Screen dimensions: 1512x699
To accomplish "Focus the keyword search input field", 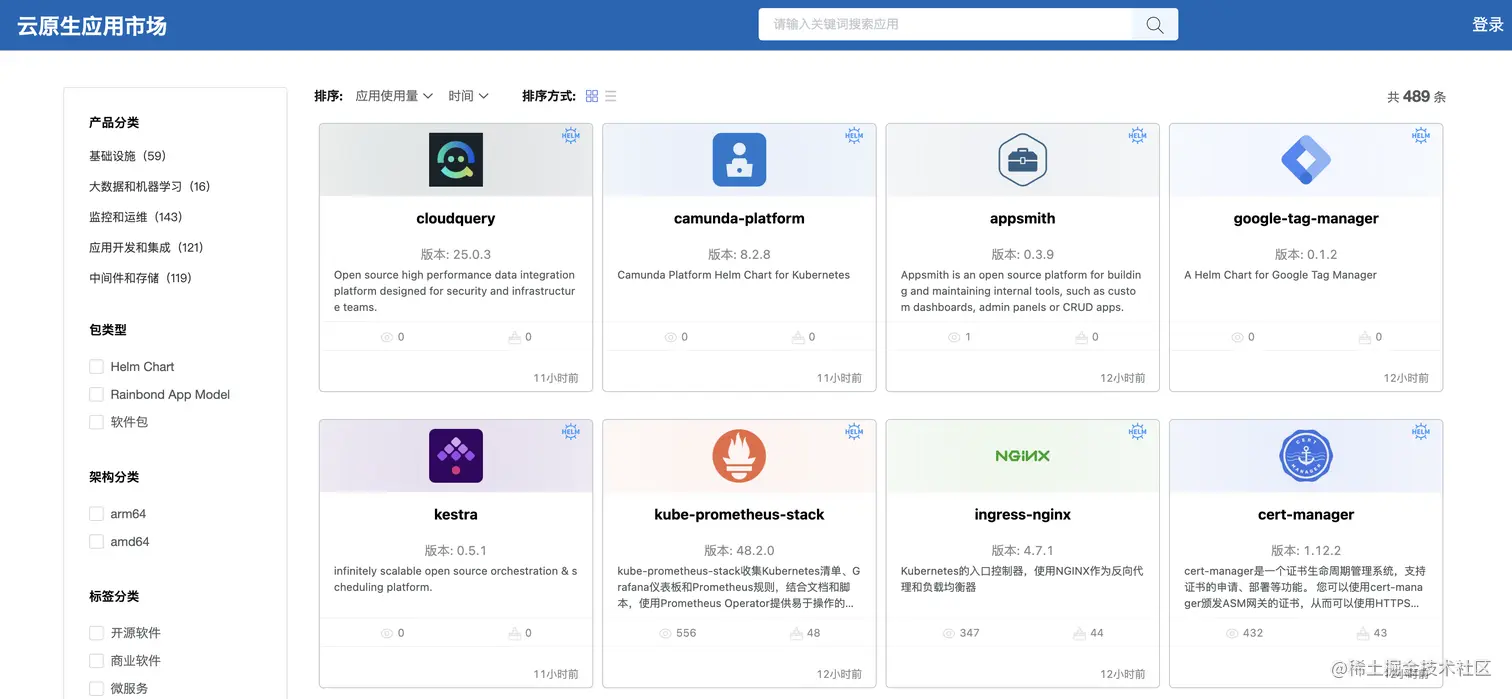I will (945, 25).
